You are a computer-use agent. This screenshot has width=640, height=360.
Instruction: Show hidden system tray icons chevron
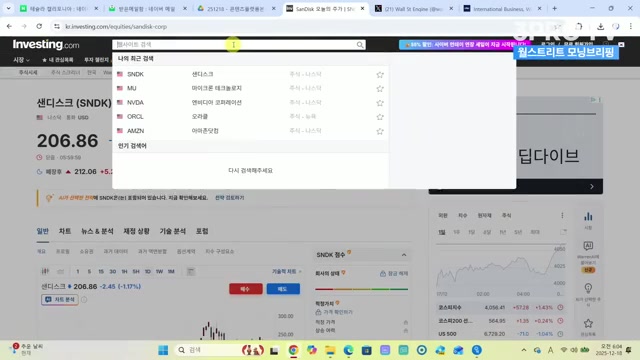pos(524,350)
